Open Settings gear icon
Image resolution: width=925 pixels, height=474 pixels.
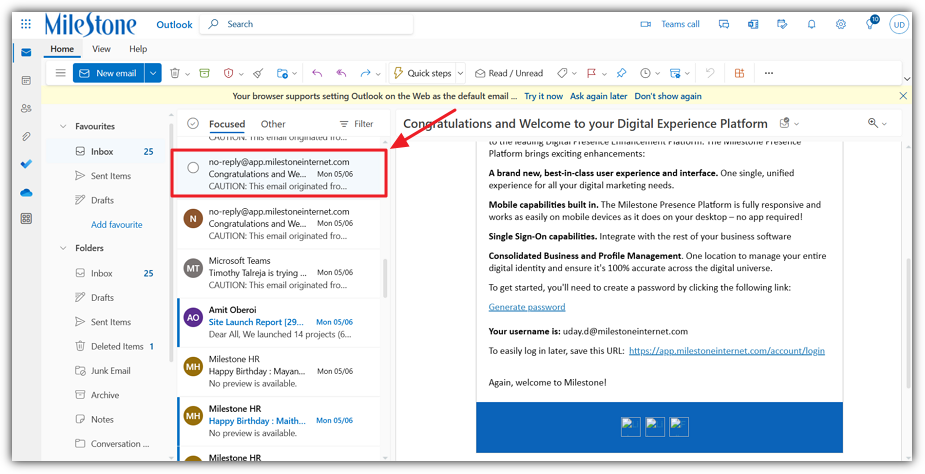pyautogui.click(x=841, y=24)
